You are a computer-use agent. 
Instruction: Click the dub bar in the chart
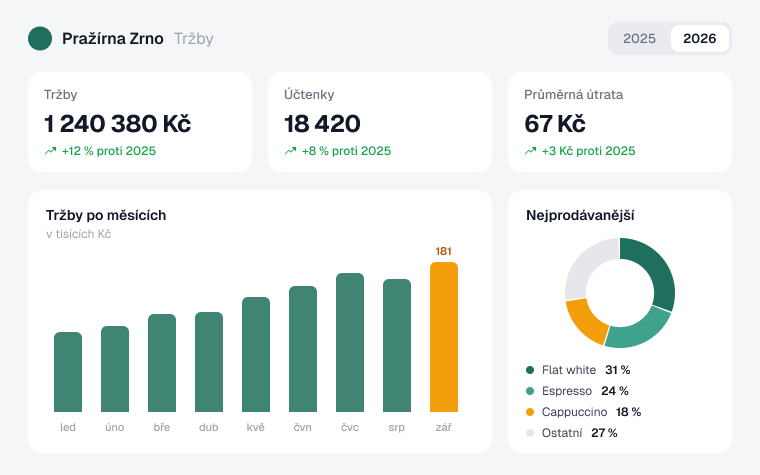point(209,362)
